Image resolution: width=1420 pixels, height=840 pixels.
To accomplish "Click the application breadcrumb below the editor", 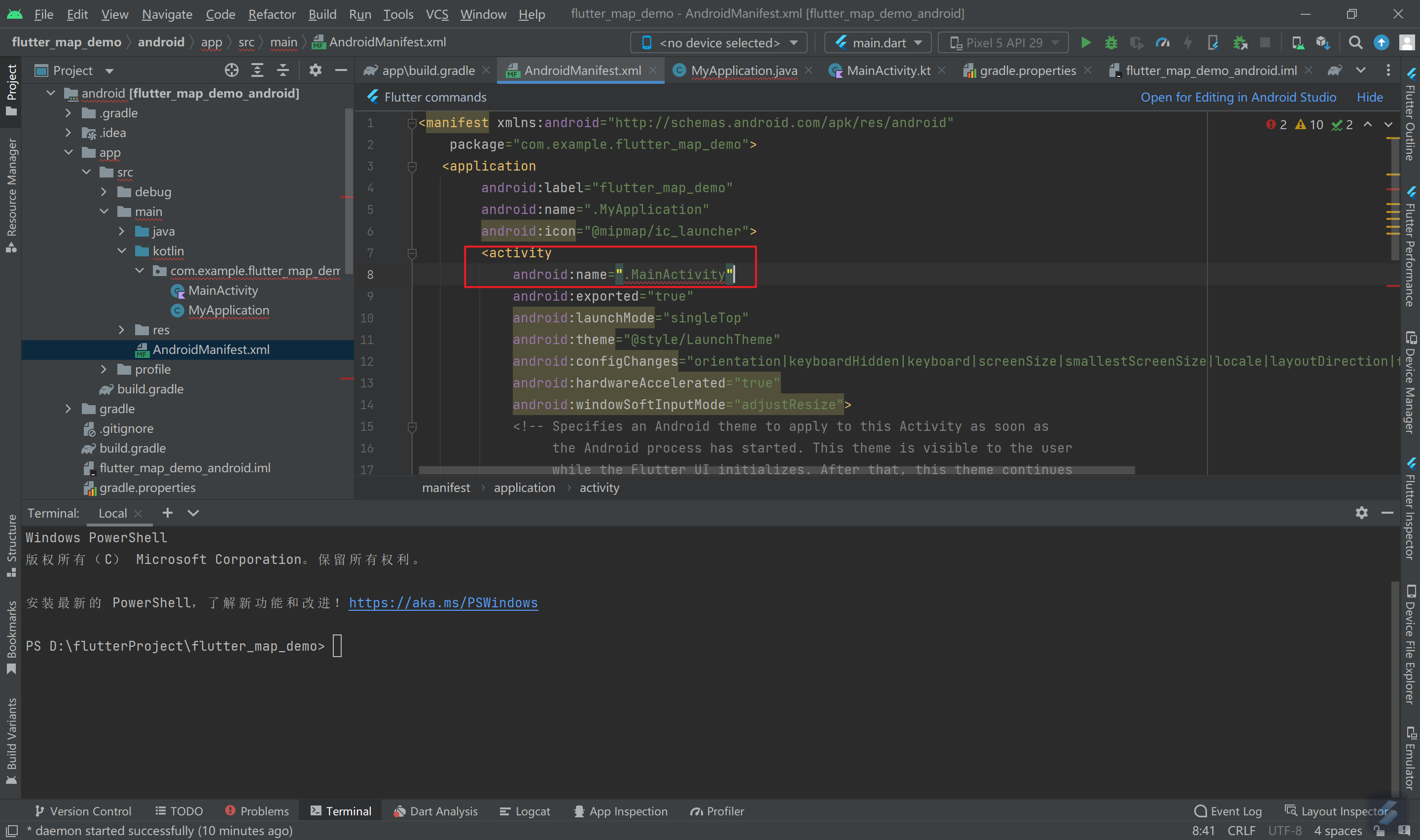I will tap(524, 488).
